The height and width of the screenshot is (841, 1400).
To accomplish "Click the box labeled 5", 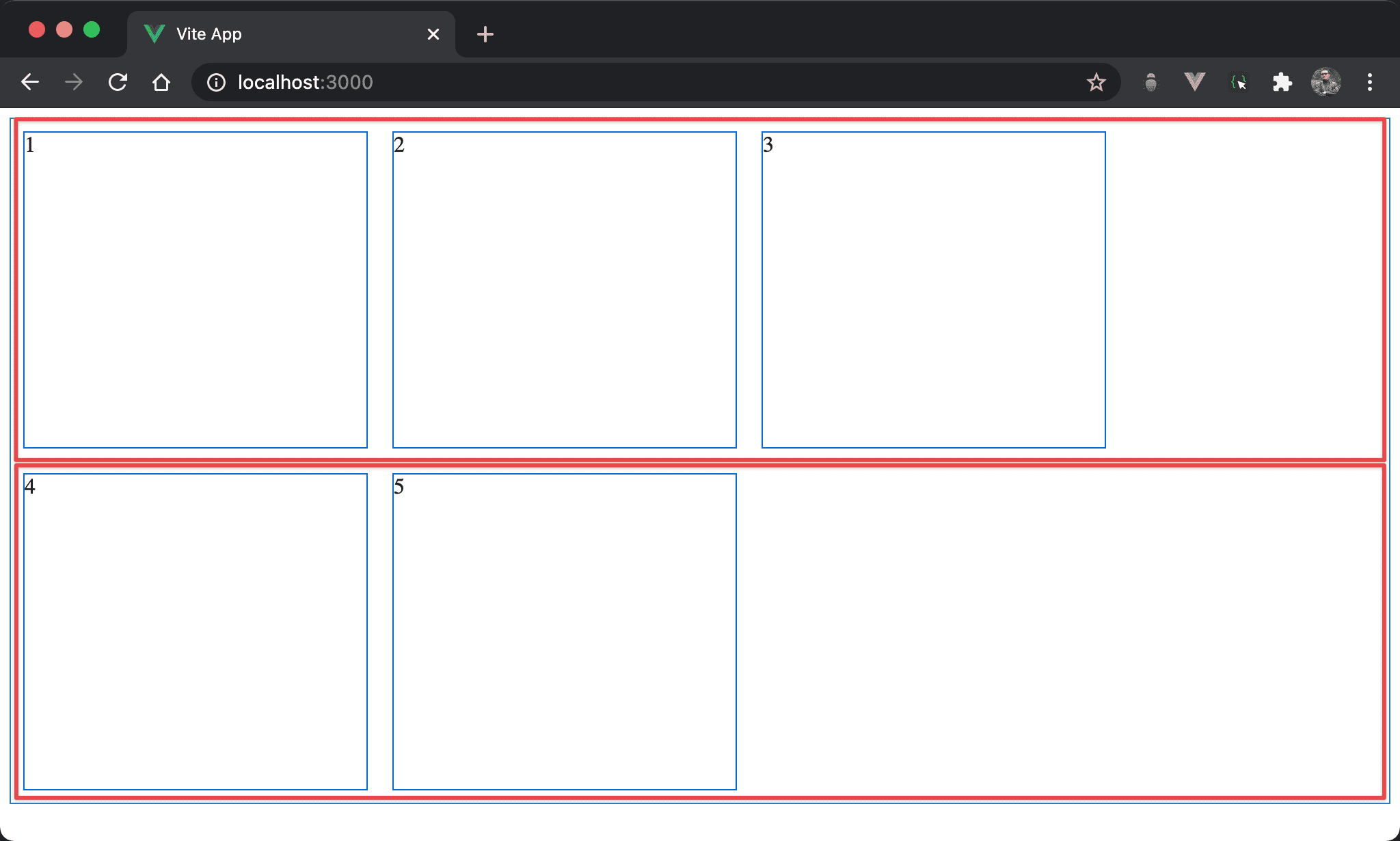I will 564,632.
